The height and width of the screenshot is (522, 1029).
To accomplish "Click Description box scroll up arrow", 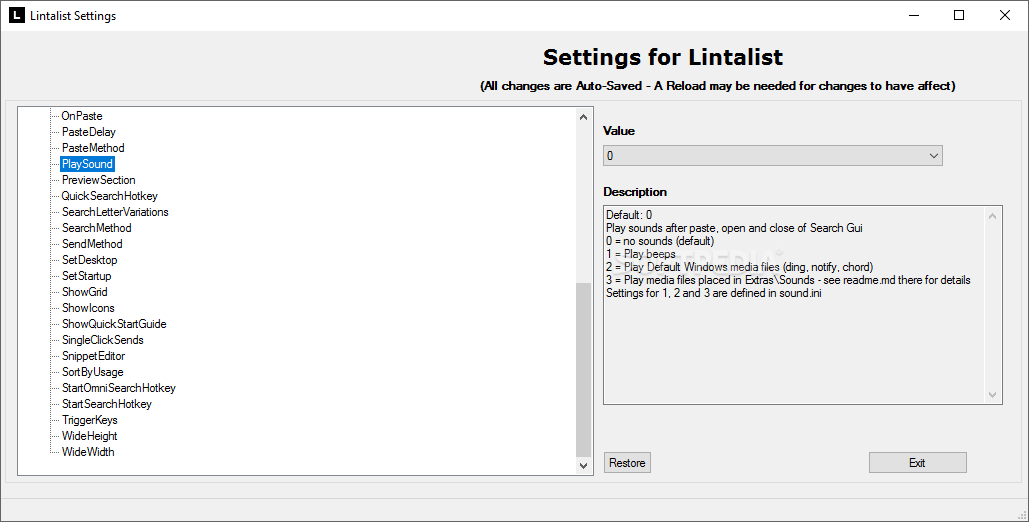I will 992,216.
